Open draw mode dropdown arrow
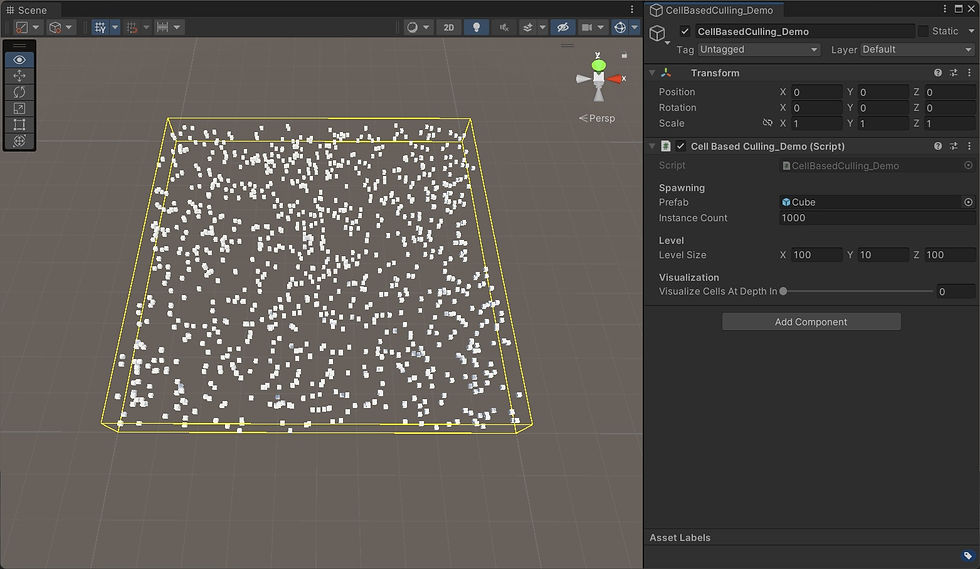The image size is (980, 569). [x=426, y=28]
